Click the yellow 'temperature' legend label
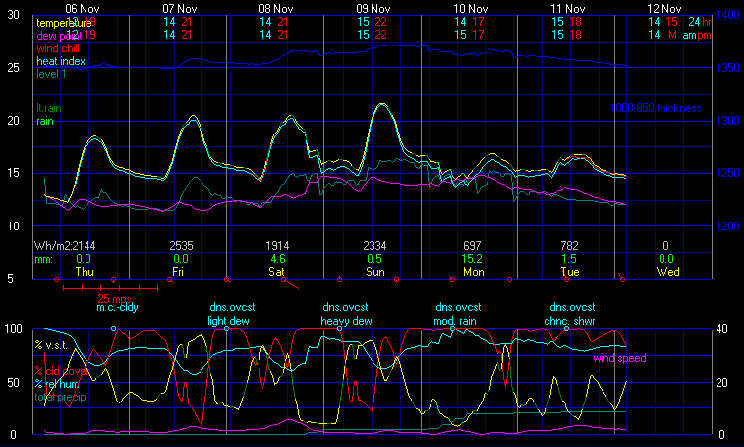 (x=64, y=23)
